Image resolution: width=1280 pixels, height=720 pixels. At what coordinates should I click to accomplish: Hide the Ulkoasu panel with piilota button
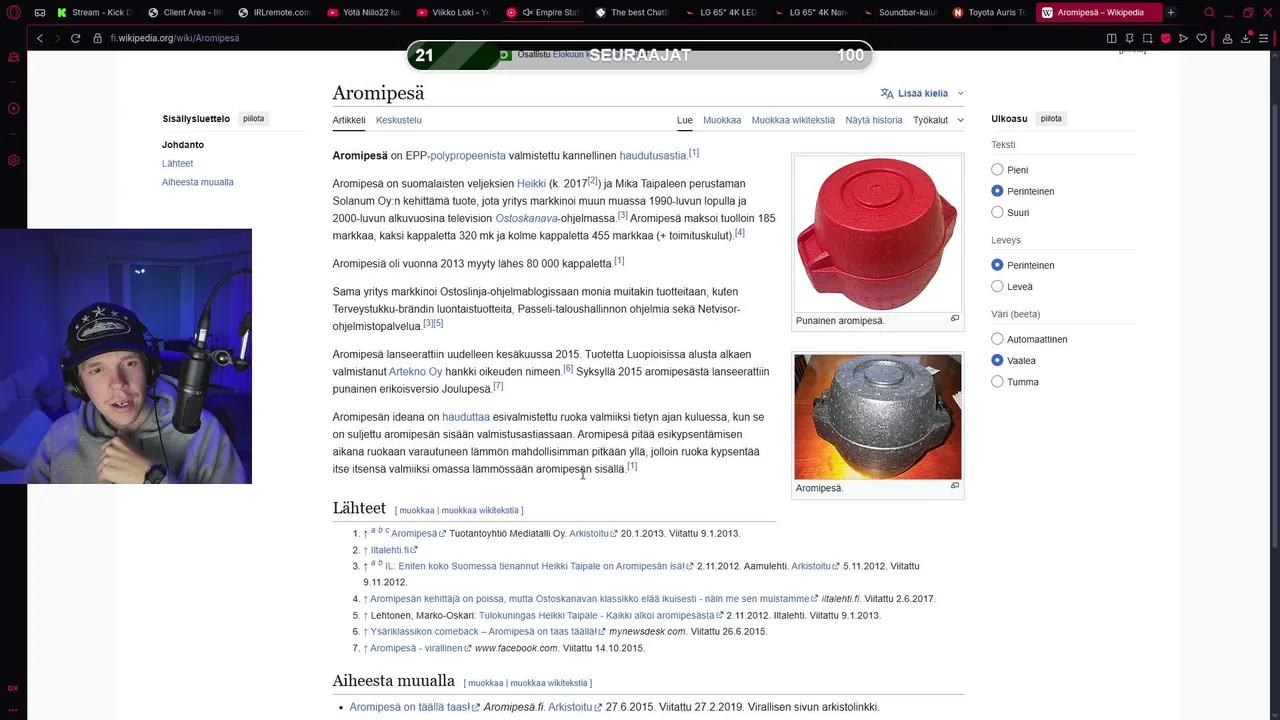click(x=1051, y=118)
